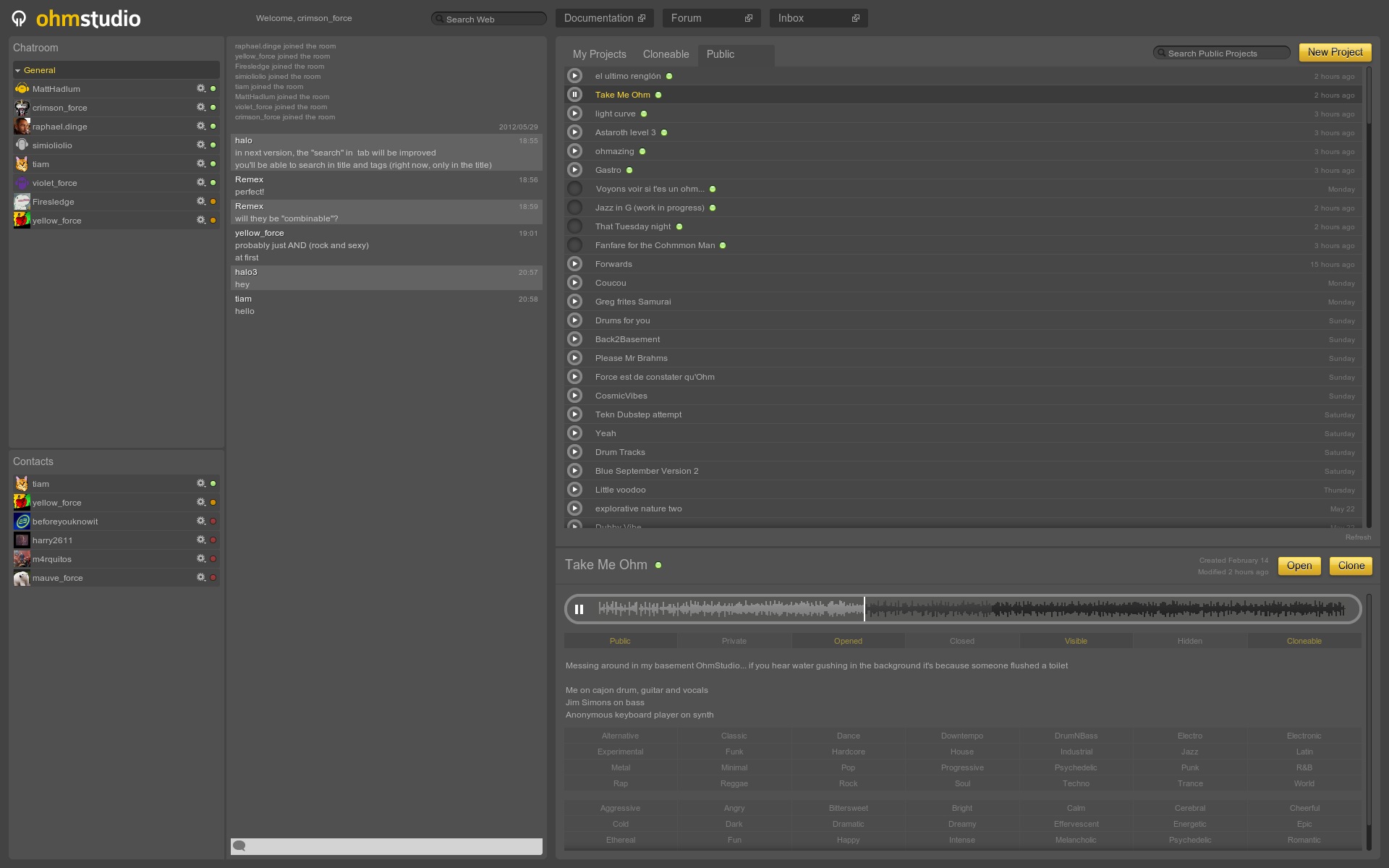Open the Take Me Ohm project

(x=1299, y=566)
